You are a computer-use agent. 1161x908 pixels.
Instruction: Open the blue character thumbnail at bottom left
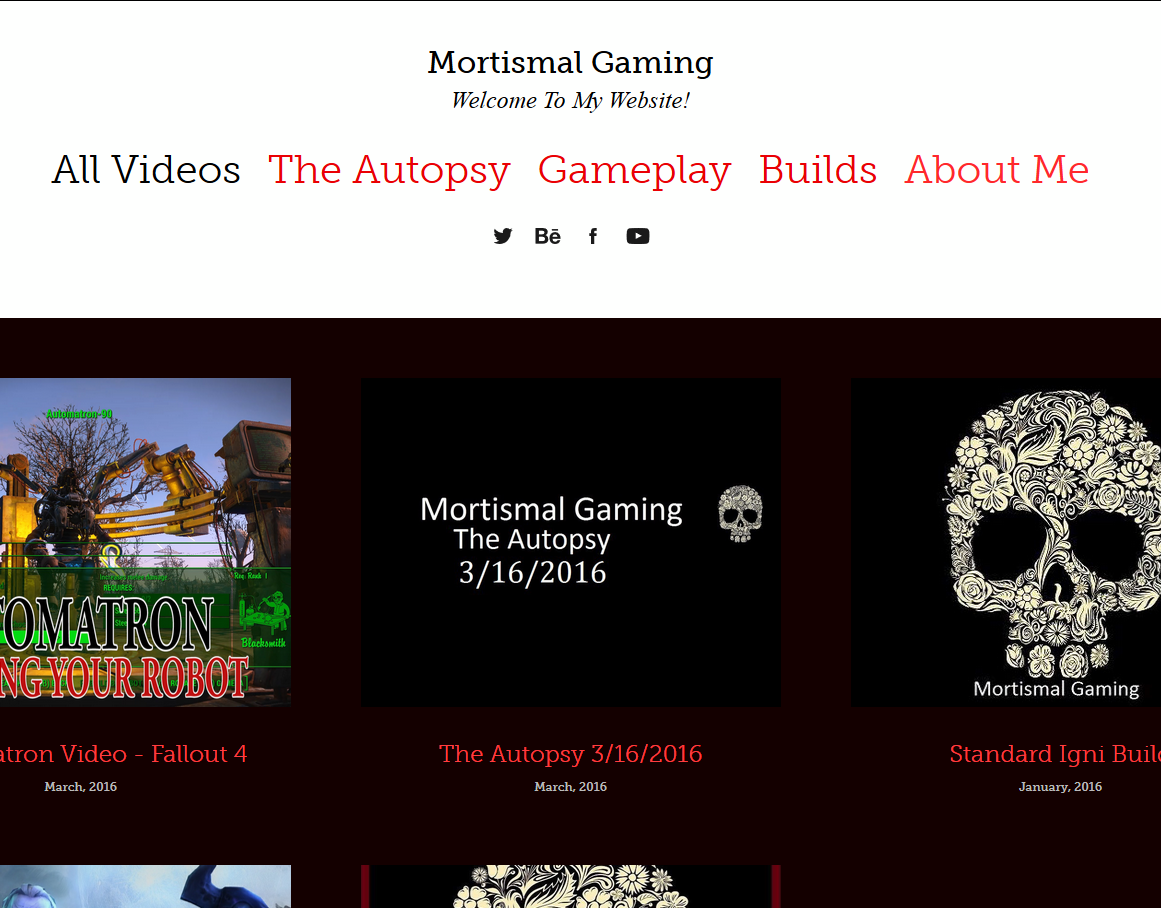pos(145,887)
